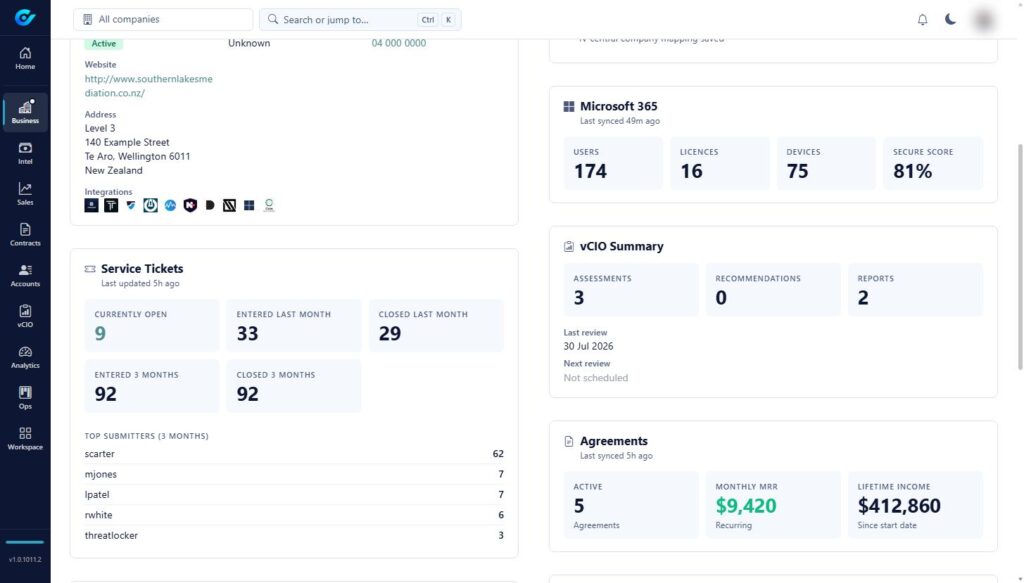The width and height of the screenshot is (1024, 583).
Task: Click the 140 Example Street address line
Action: click(x=127, y=142)
